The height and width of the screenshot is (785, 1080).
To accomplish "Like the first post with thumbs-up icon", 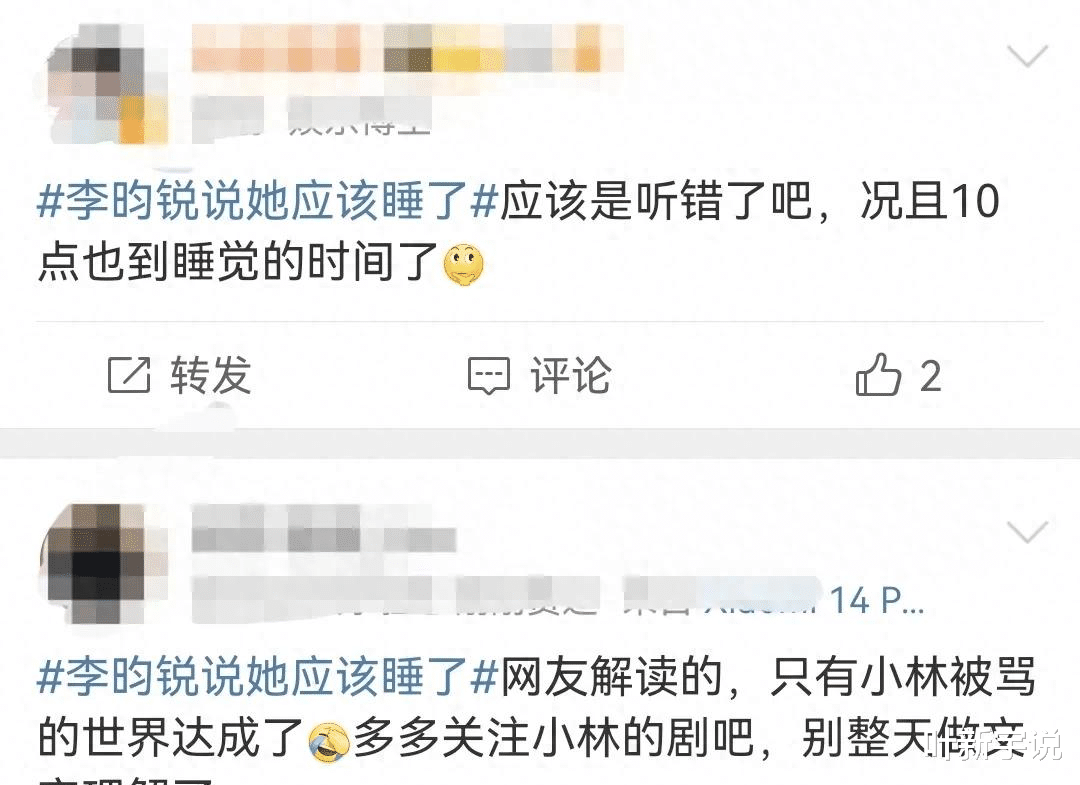I will 878,374.
